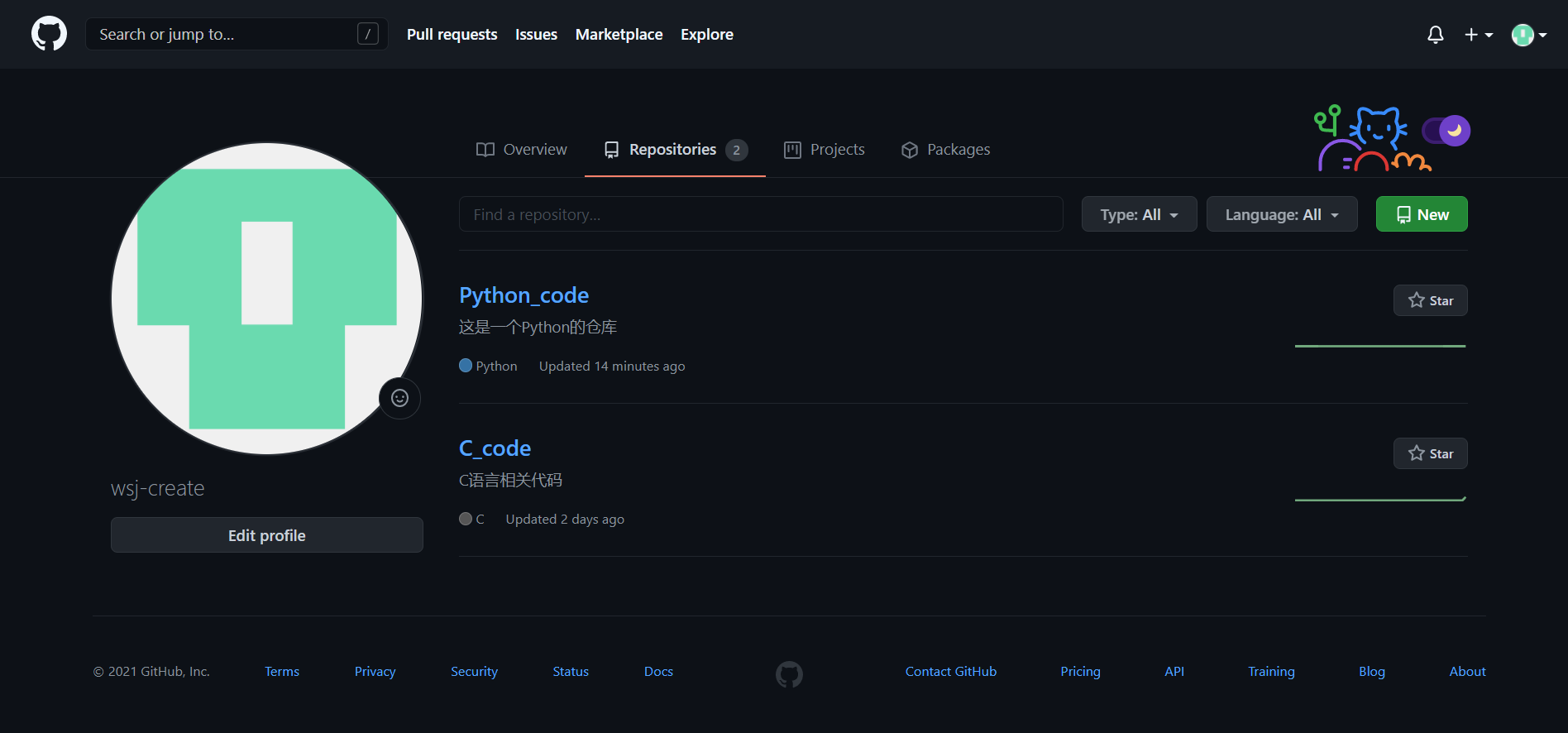
Task: Click the C language color dot
Action: (x=466, y=519)
